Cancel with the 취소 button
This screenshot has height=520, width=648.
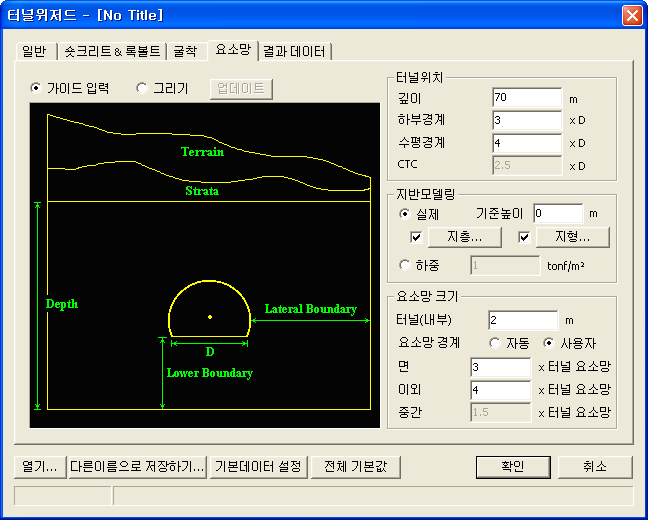595,467
